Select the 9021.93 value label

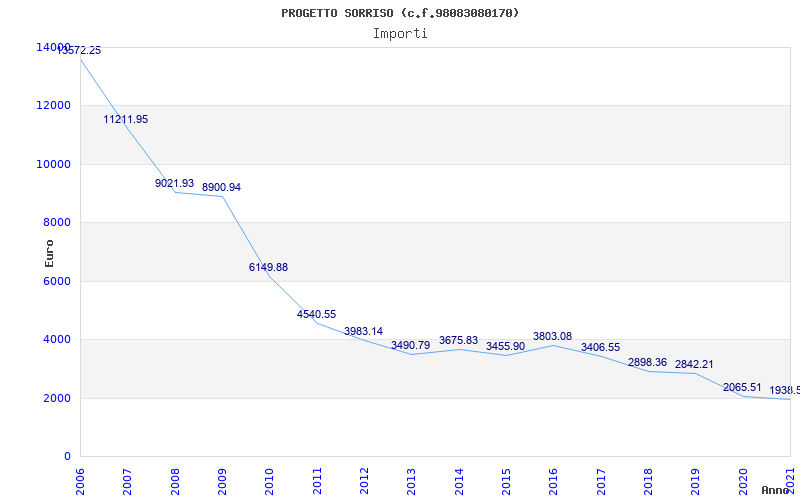coord(174,183)
